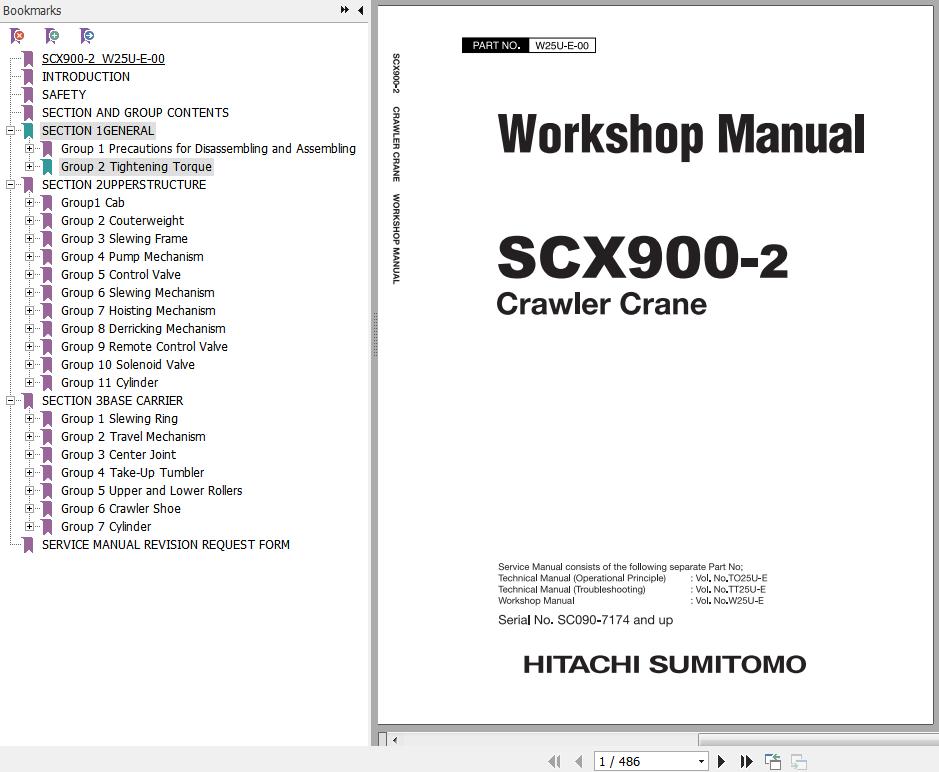Expand the Group 3 Center Joint node

pyautogui.click(x=29, y=455)
